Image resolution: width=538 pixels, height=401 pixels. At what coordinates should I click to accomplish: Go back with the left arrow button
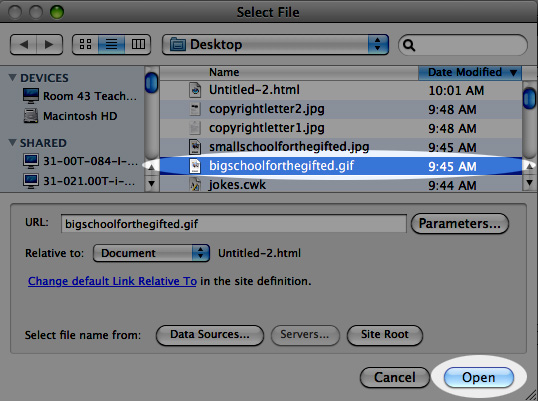click(24, 45)
